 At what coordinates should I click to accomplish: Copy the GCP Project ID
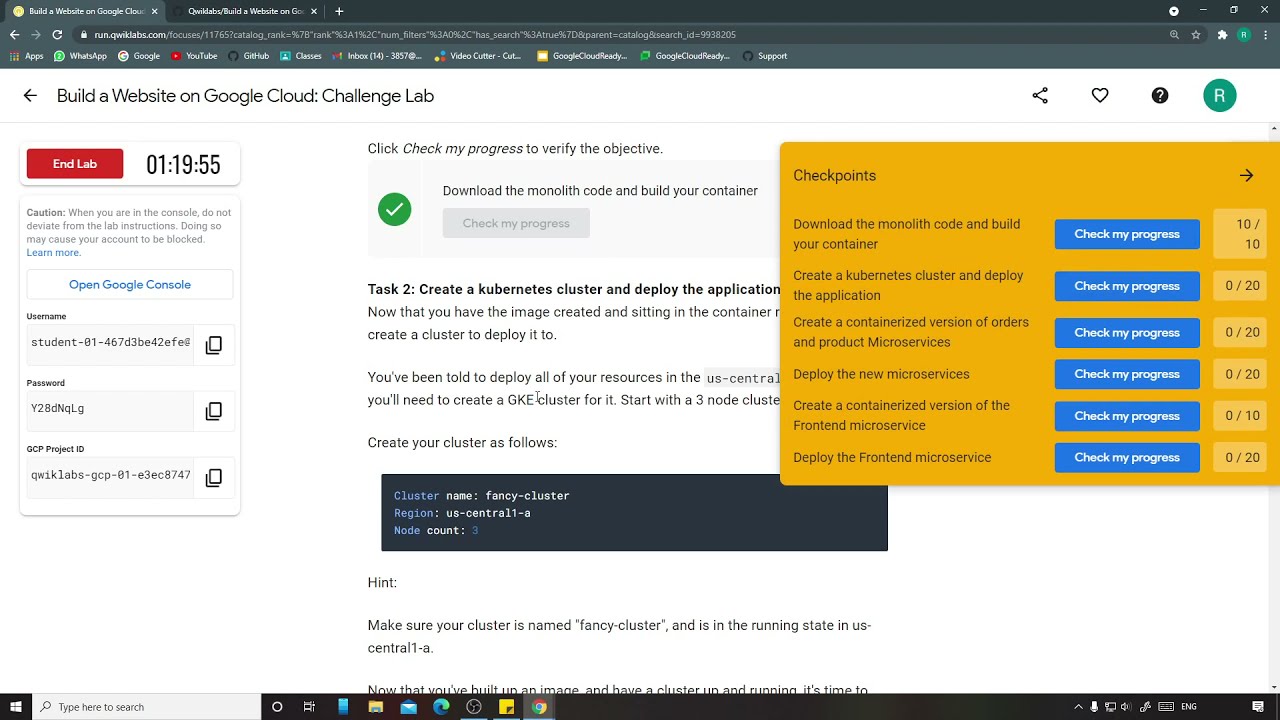tap(214, 478)
